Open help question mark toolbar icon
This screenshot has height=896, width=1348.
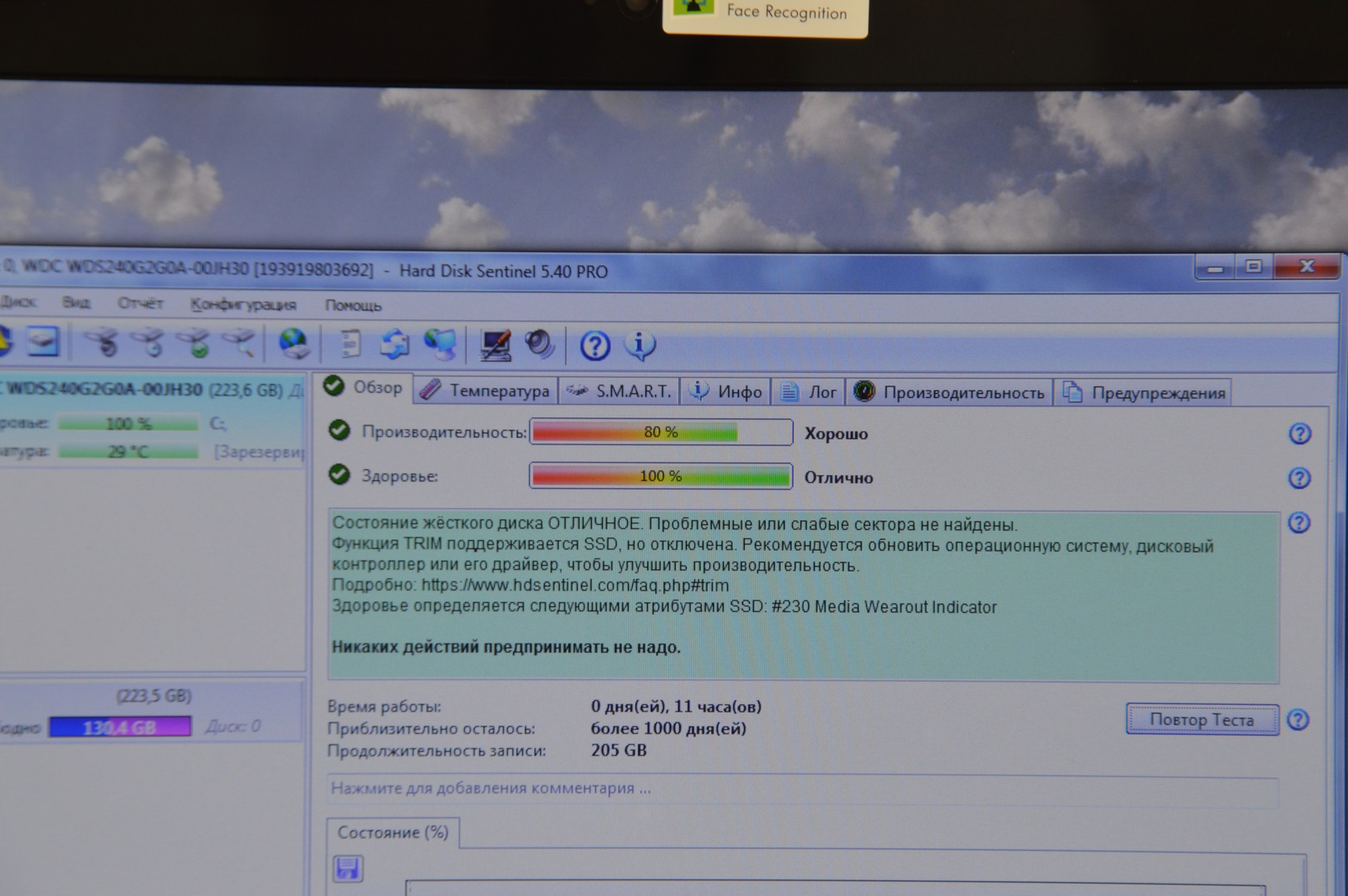594,345
